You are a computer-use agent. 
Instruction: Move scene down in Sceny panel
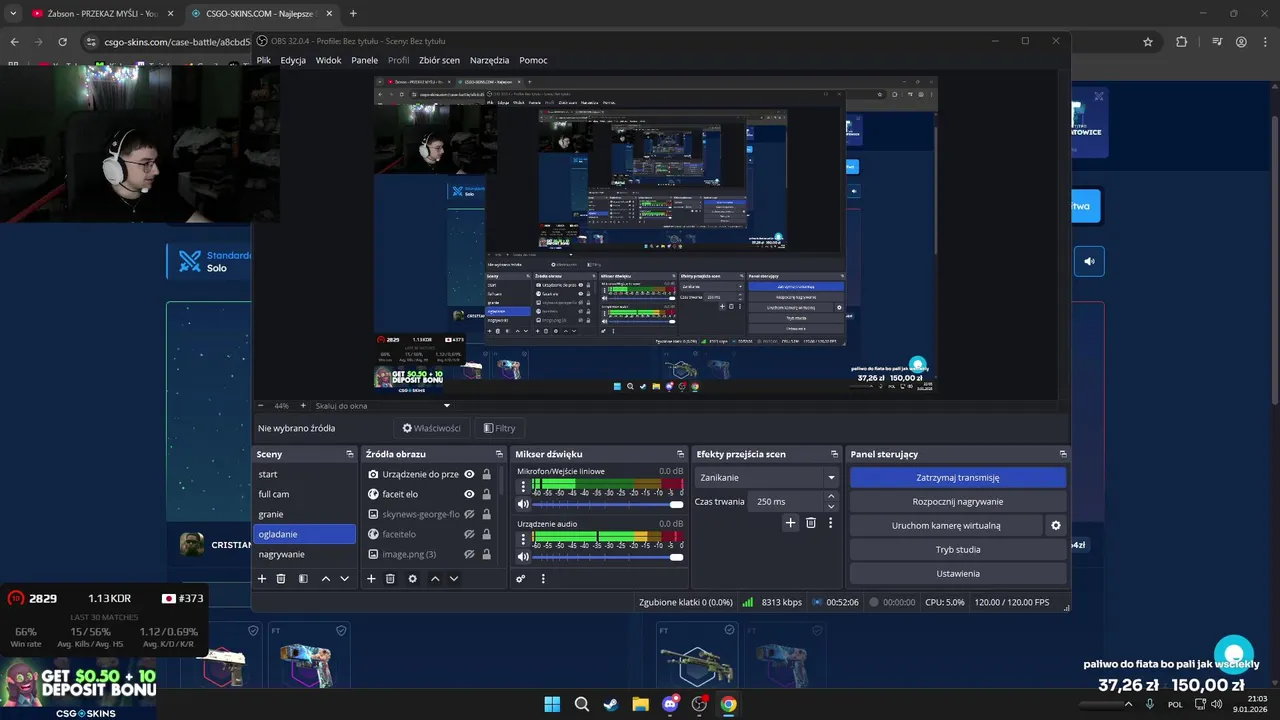[x=345, y=579]
